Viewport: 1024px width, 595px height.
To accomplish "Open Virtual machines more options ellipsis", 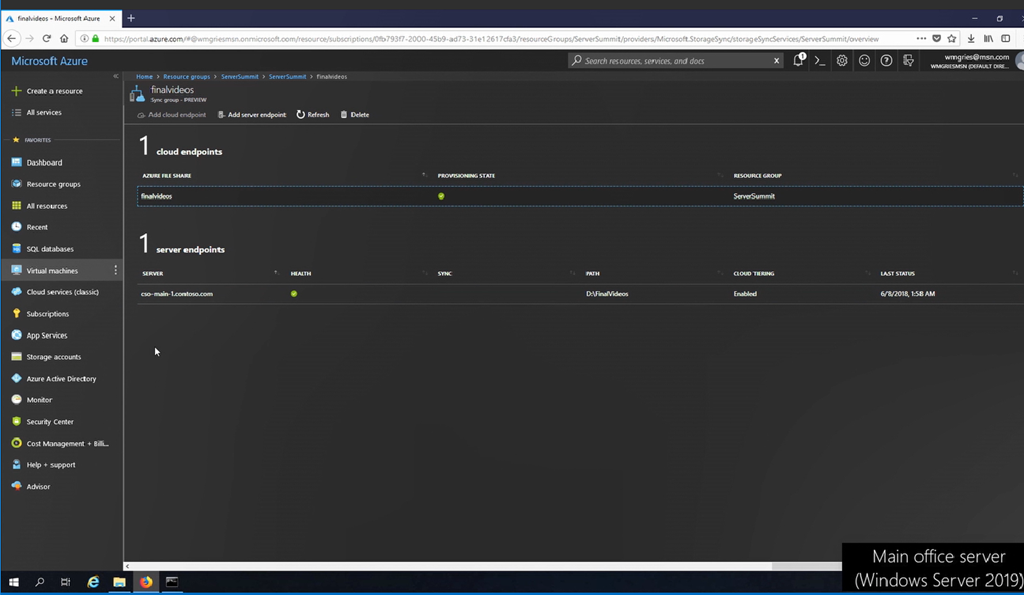I will pos(116,271).
